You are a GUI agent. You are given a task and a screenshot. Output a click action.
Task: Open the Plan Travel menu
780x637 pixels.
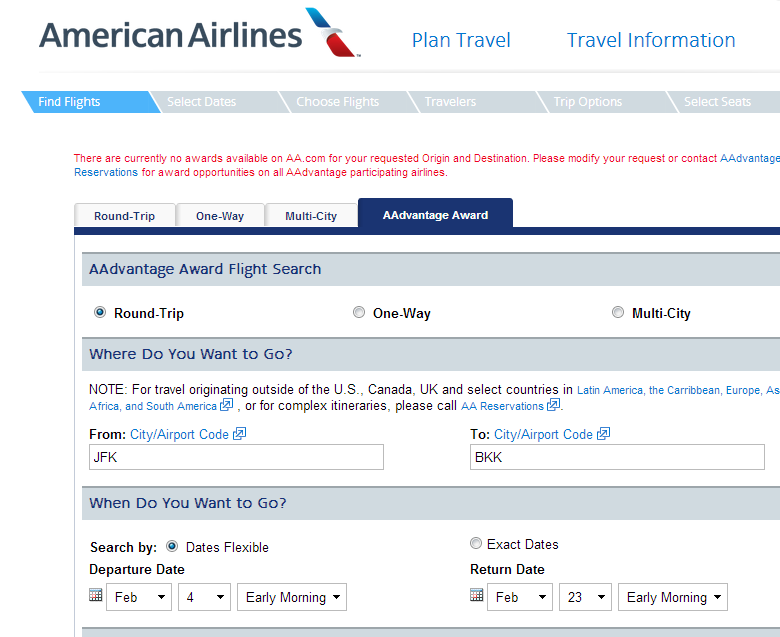click(461, 40)
